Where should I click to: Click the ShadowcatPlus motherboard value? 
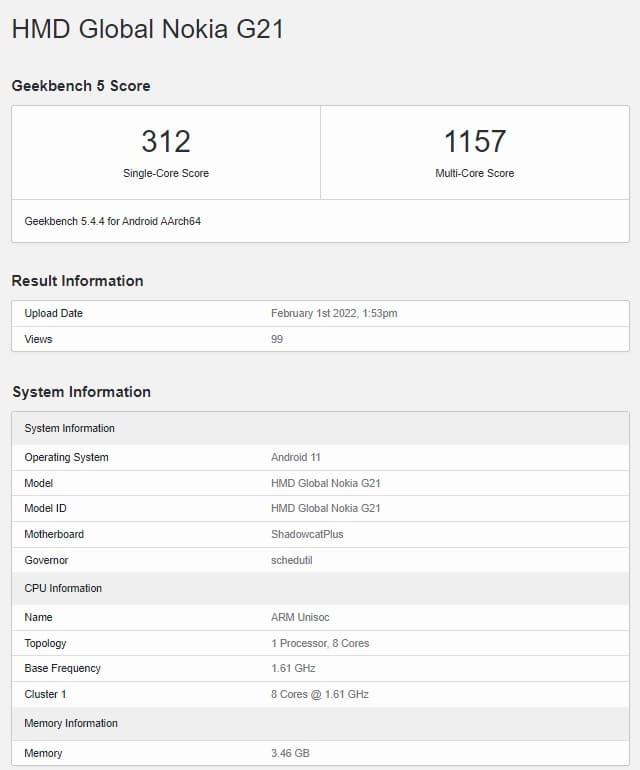click(307, 534)
